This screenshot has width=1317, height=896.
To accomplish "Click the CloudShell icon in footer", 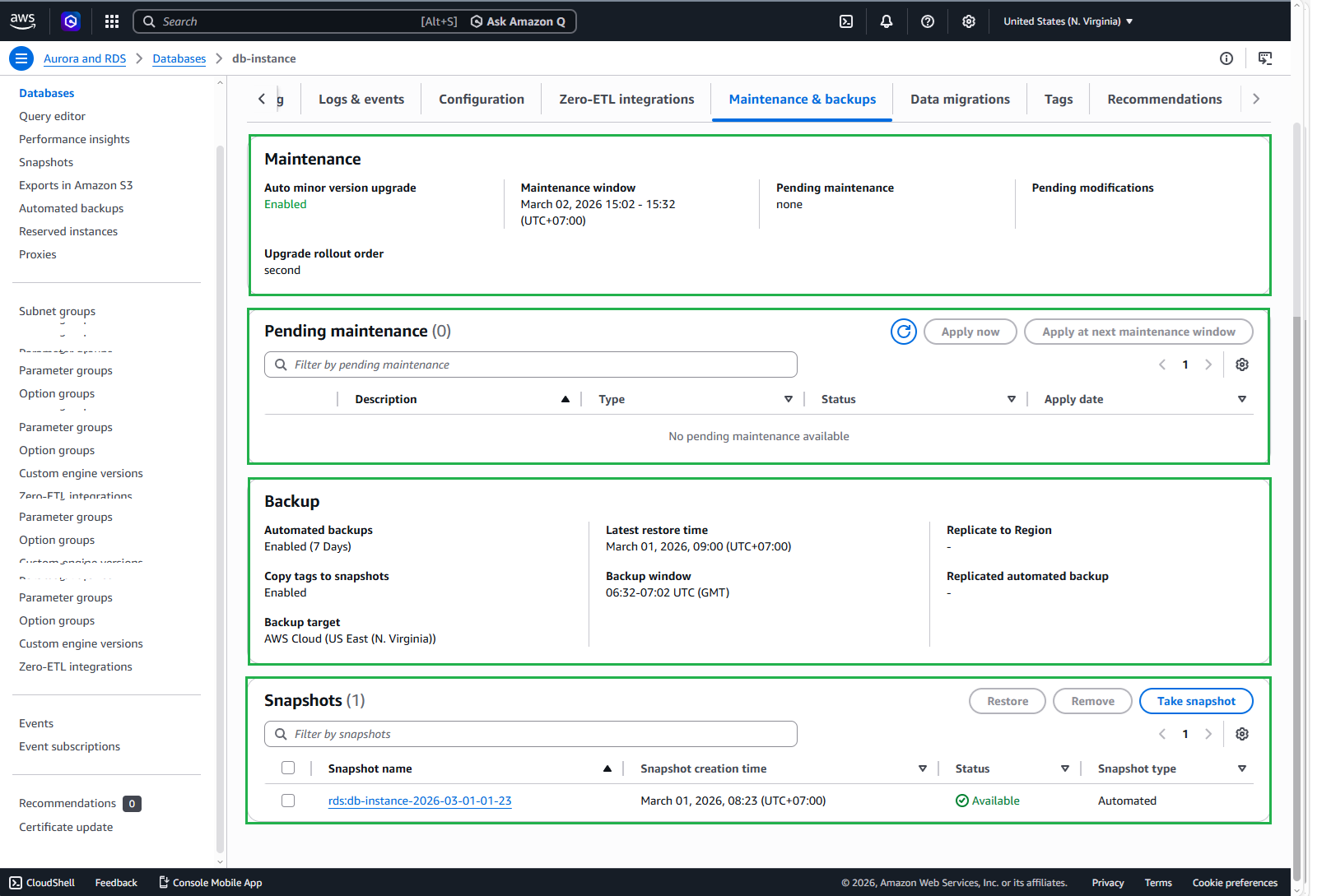I will pyautogui.click(x=16, y=883).
